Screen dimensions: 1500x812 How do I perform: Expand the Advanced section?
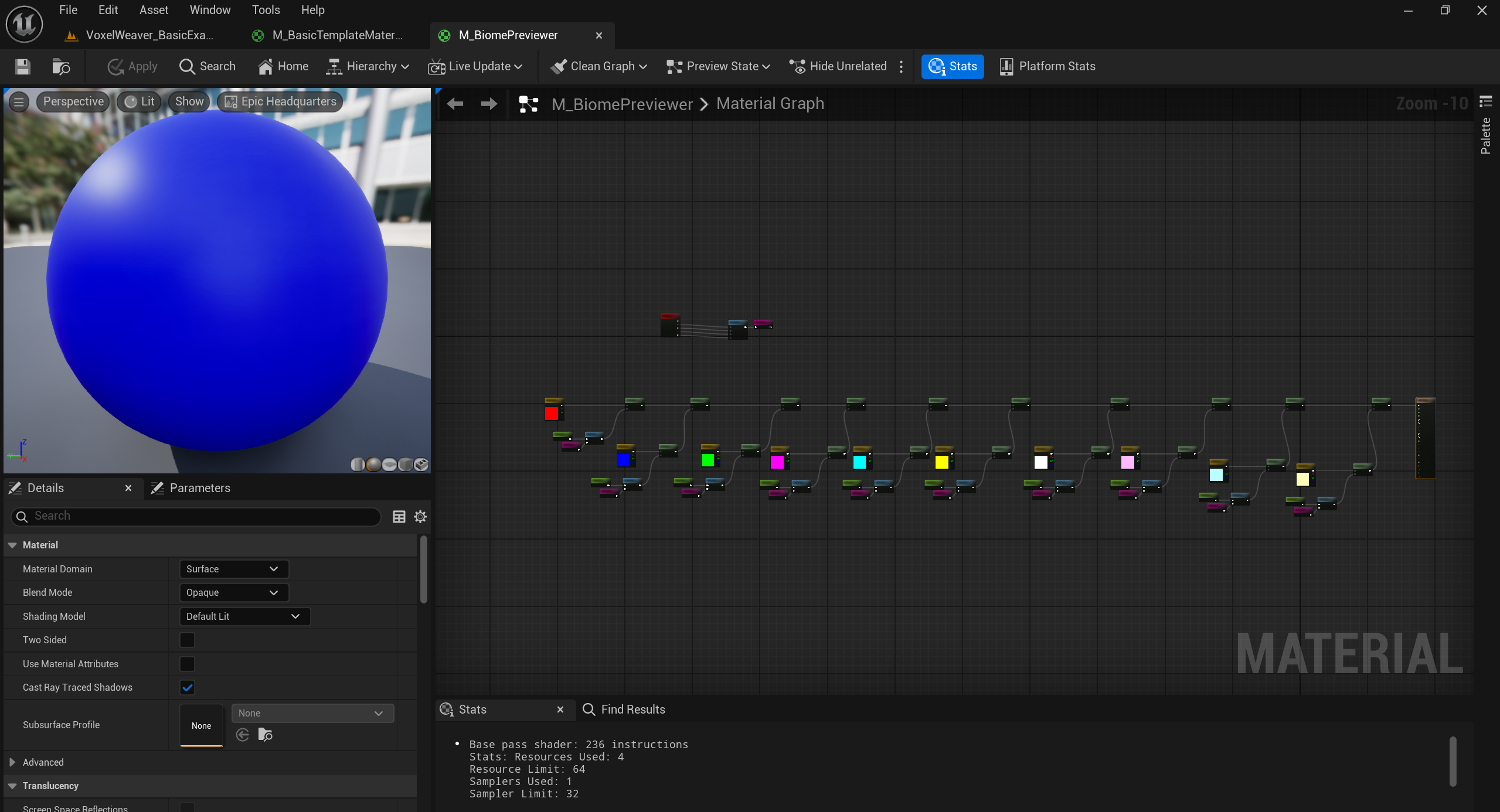pyautogui.click(x=12, y=762)
